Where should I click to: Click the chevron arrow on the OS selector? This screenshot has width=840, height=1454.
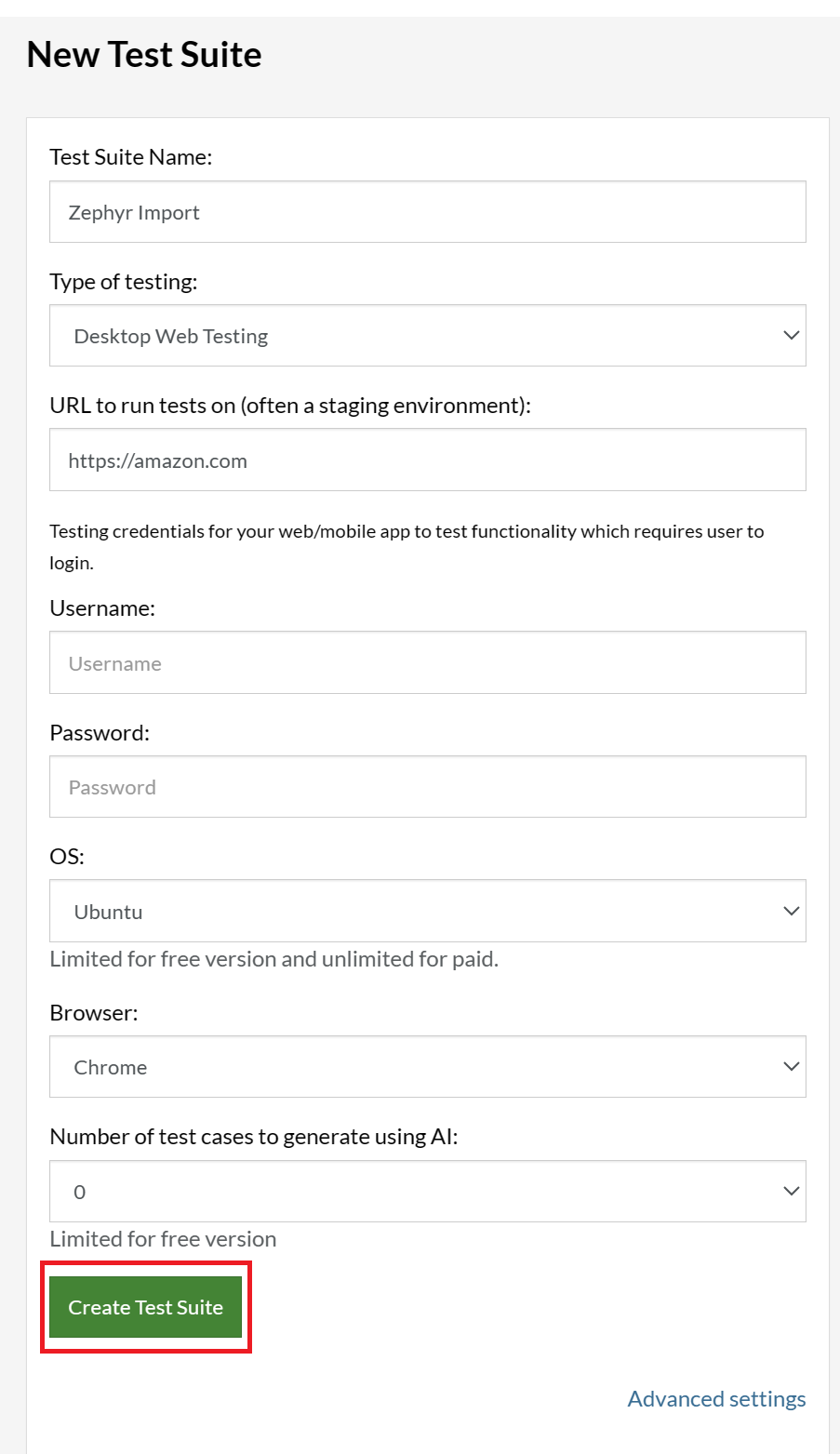pyautogui.click(x=791, y=912)
